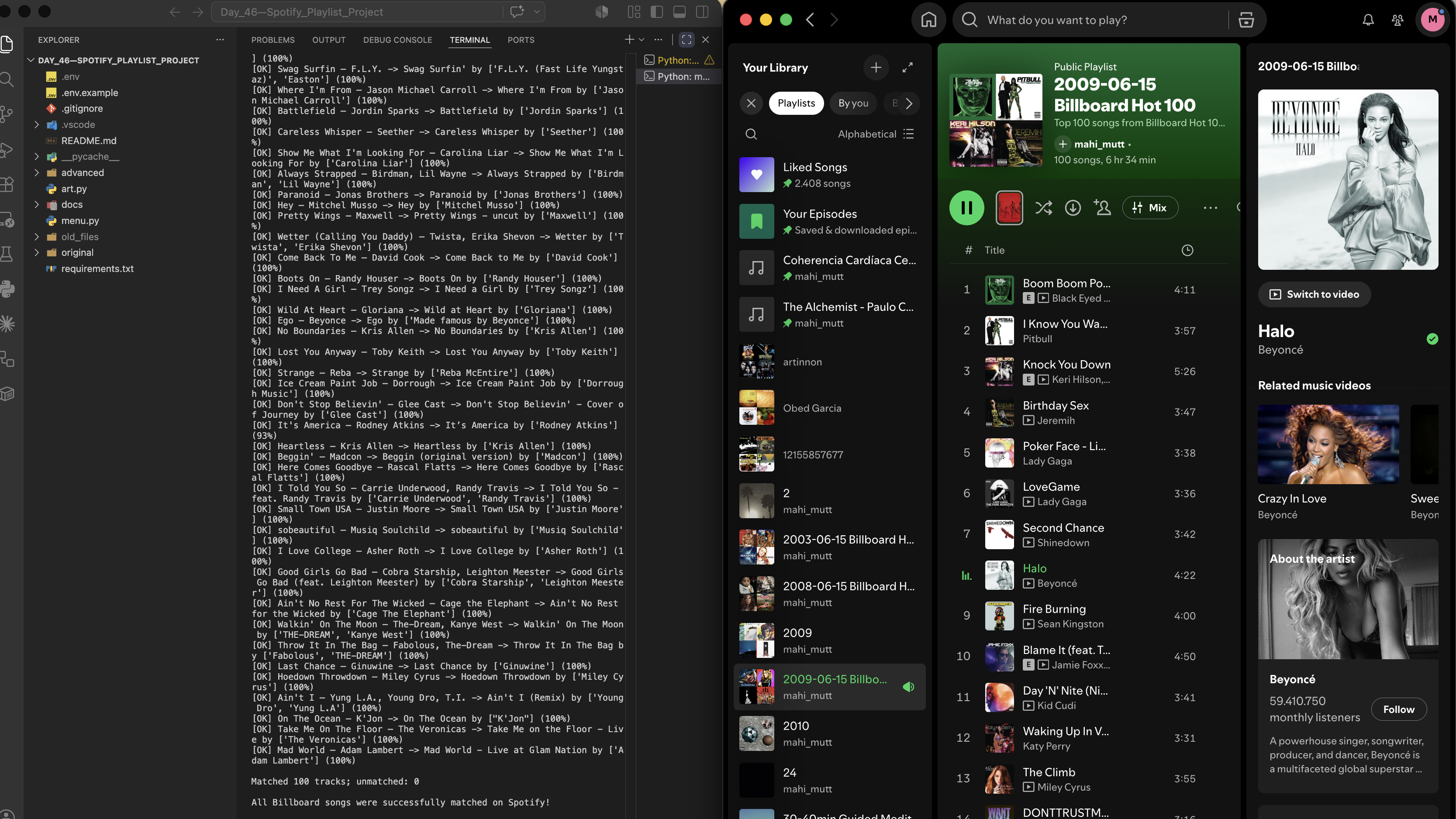Open the playlist cover art collage
The width and height of the screenshot is (1456, 819).
click(995, 120)
